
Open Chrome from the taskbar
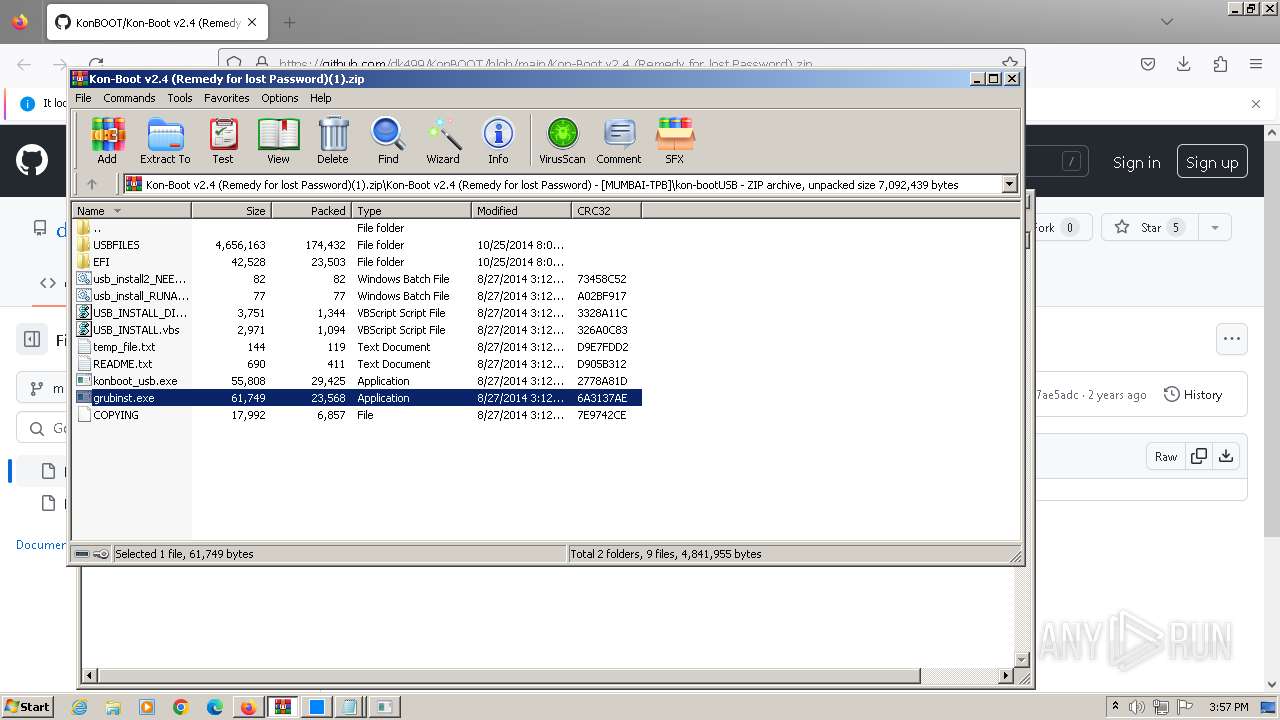tap(181, 707)
